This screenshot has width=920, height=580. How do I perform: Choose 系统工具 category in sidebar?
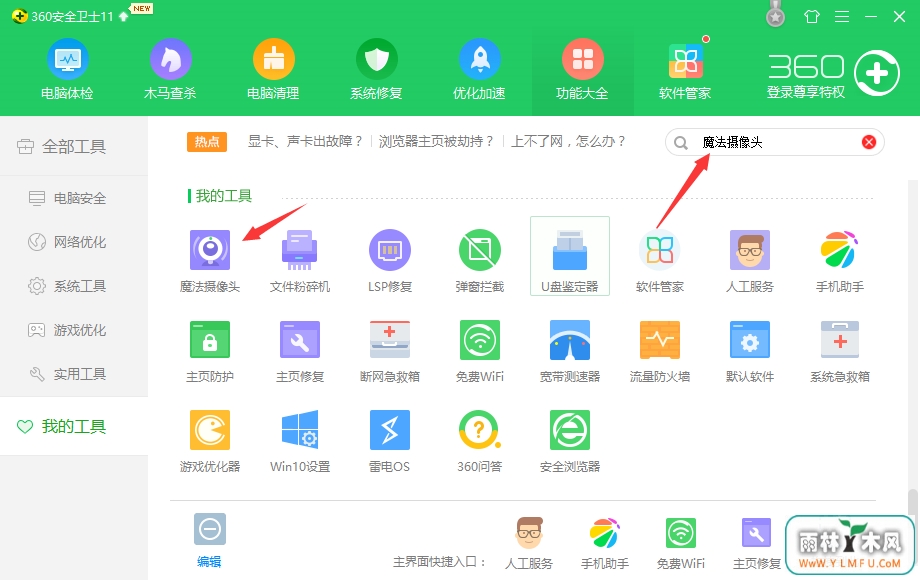(x=74, y=286)
